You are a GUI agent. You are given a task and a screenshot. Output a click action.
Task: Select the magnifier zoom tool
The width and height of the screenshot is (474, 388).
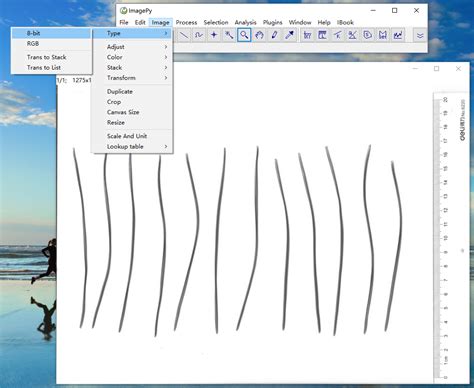[x=244, y=35]
